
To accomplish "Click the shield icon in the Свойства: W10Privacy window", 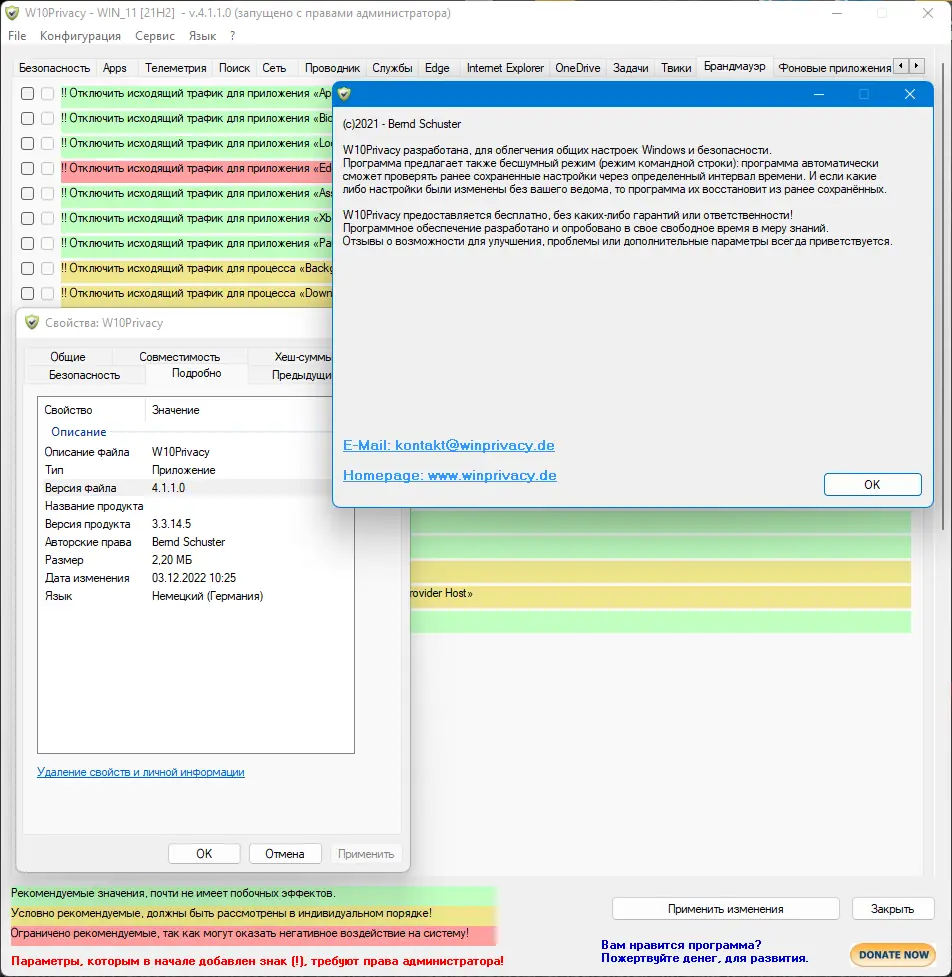I will point(32,323).
